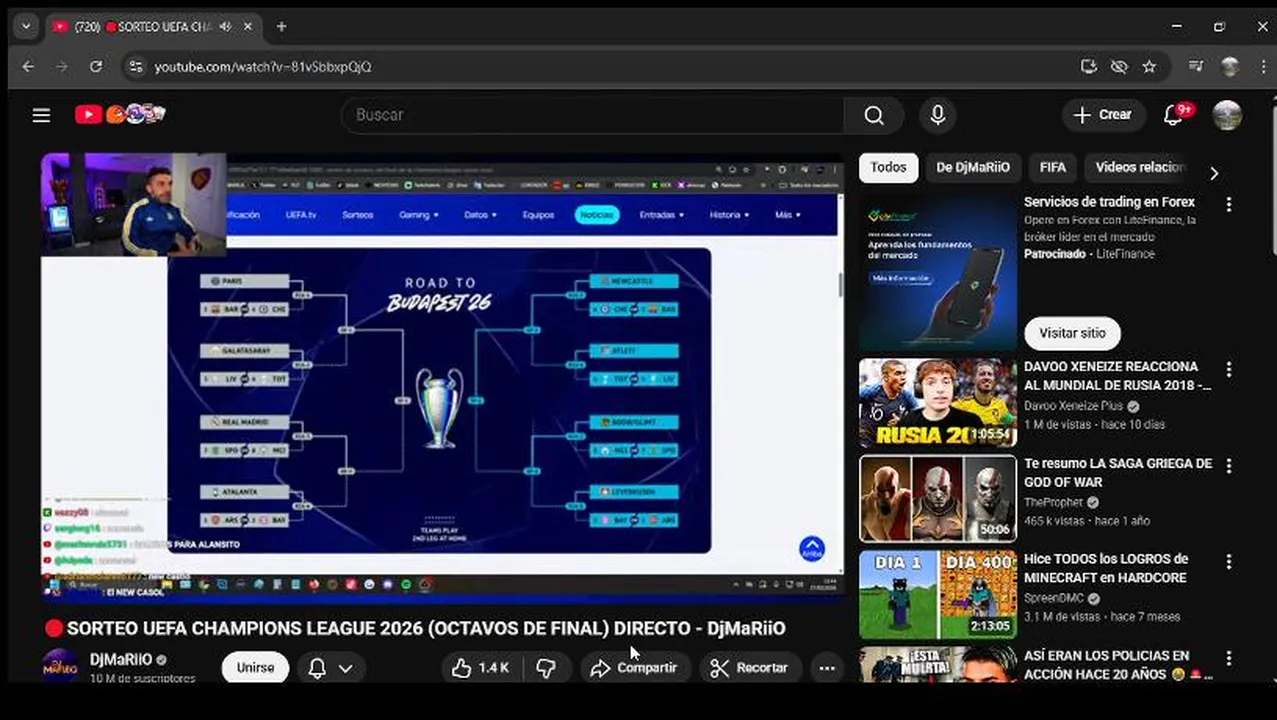Viewport: 1277px width, 720px height.
Task: Click the 1:05:54 duration badge
Action: click(x=992, y=435)
